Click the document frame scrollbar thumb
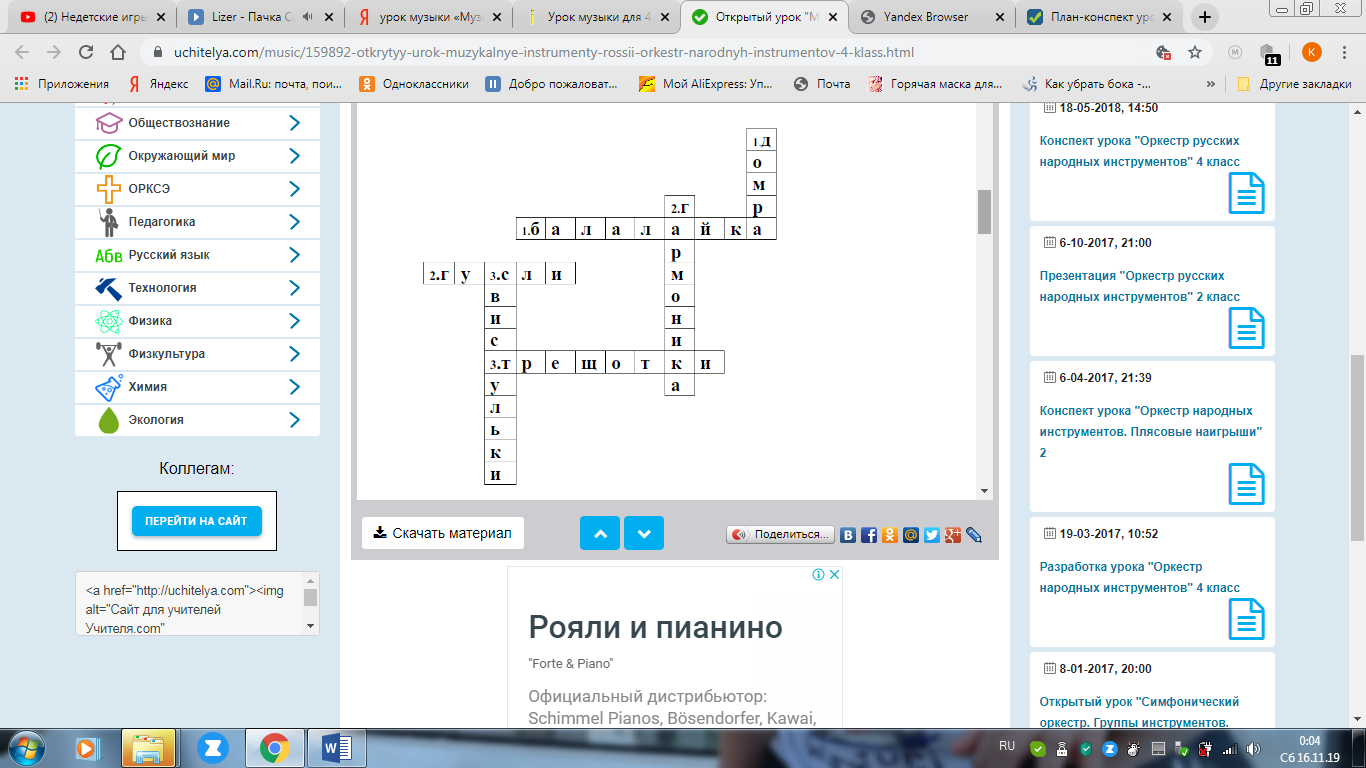Image resolution: width=1366 pixels, height=768 pixels. pos(984,211)
